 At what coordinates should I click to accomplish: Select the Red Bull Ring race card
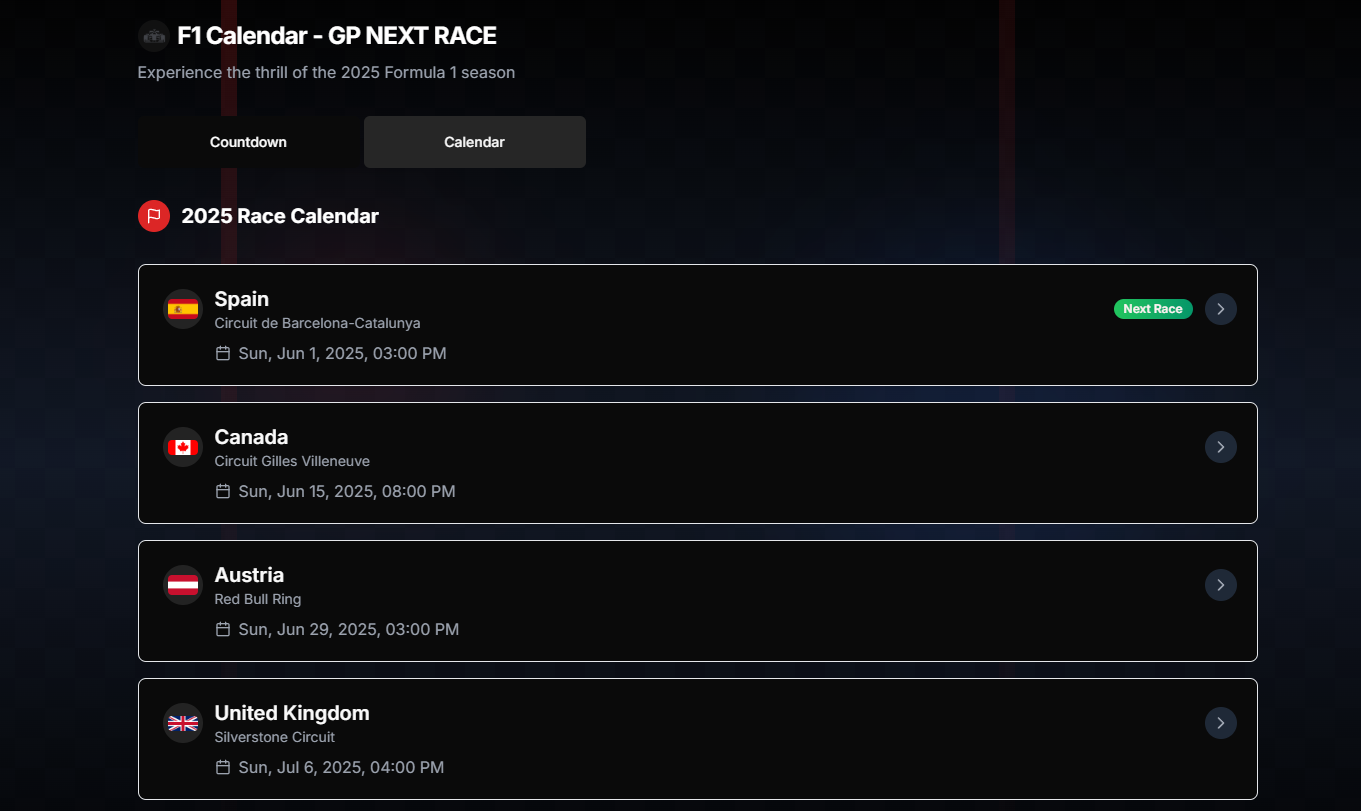tap(698, 601)
